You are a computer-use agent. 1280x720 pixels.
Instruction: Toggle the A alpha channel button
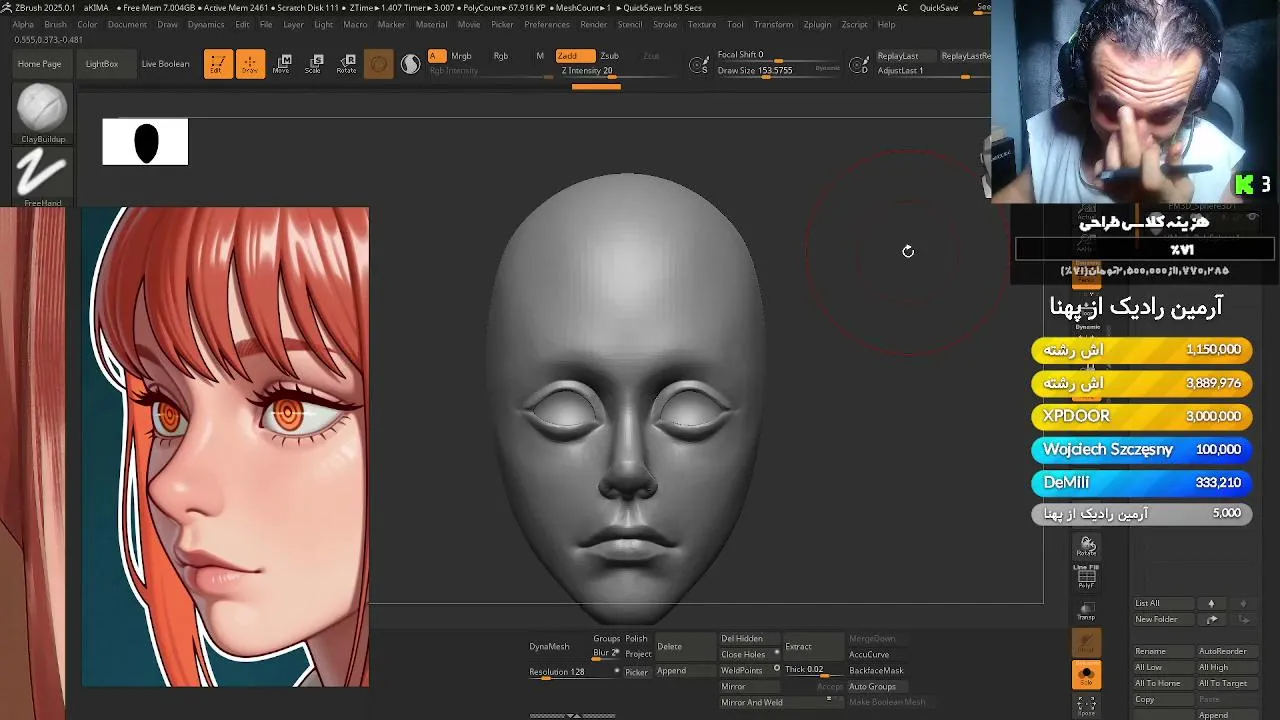pyautogui.click(x=437, y=56)
